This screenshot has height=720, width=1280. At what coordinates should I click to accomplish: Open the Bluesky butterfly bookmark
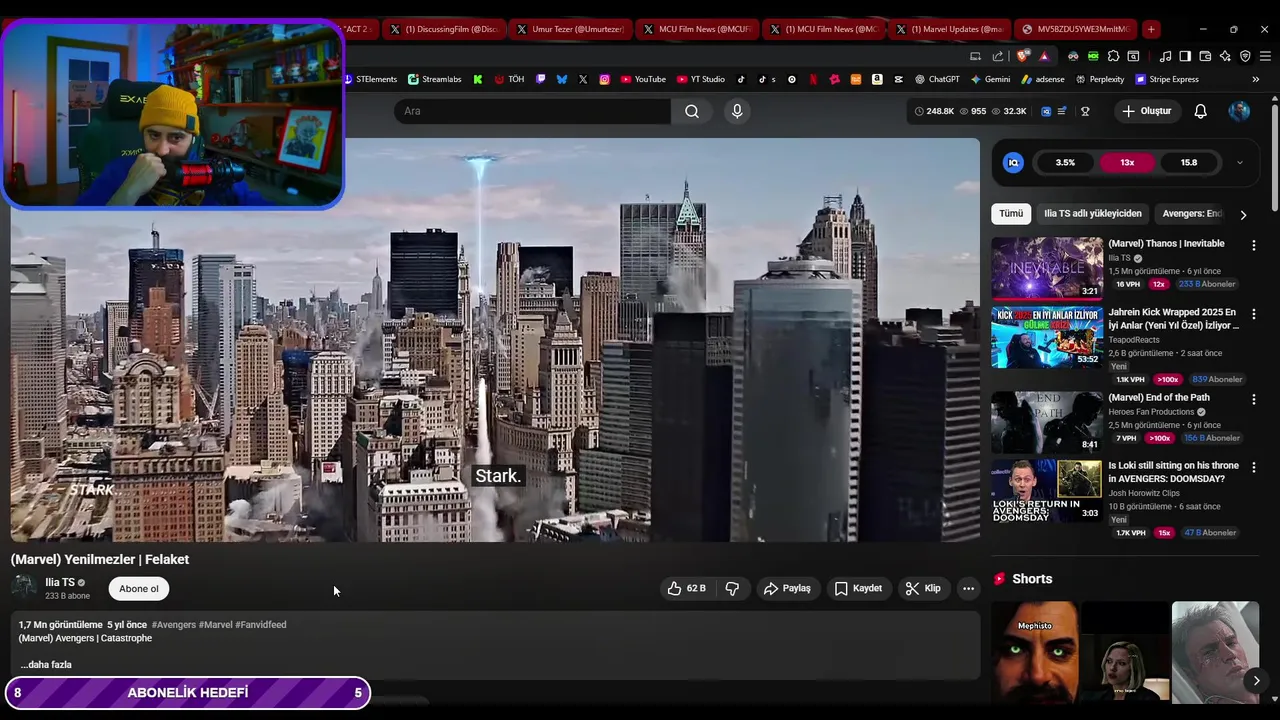coord(562,79)
